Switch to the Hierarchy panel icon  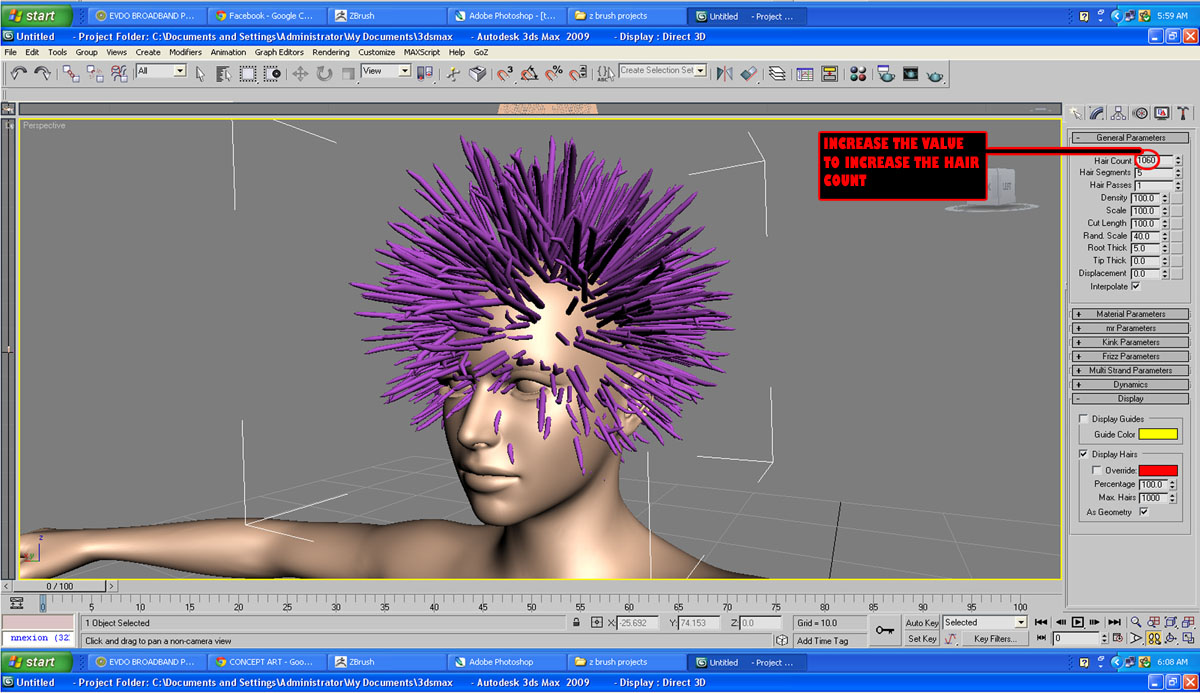[1119, 113]
